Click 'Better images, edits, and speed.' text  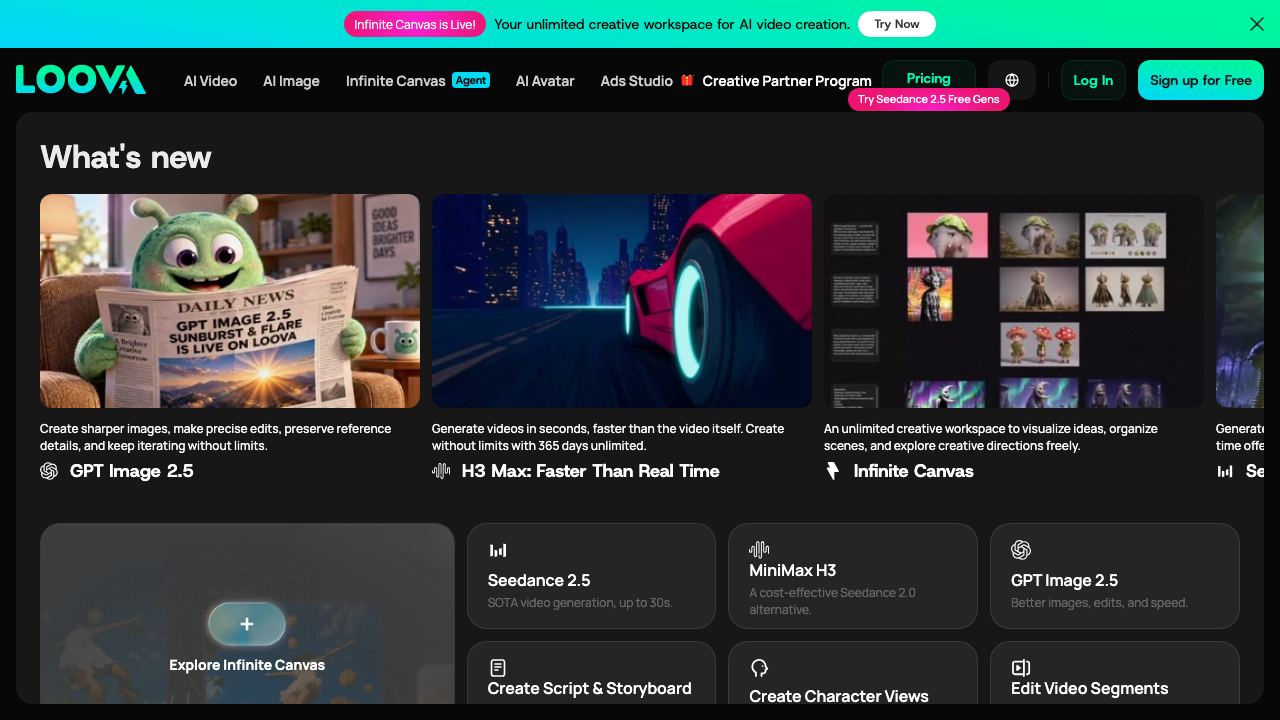[x=1099, y=603]
